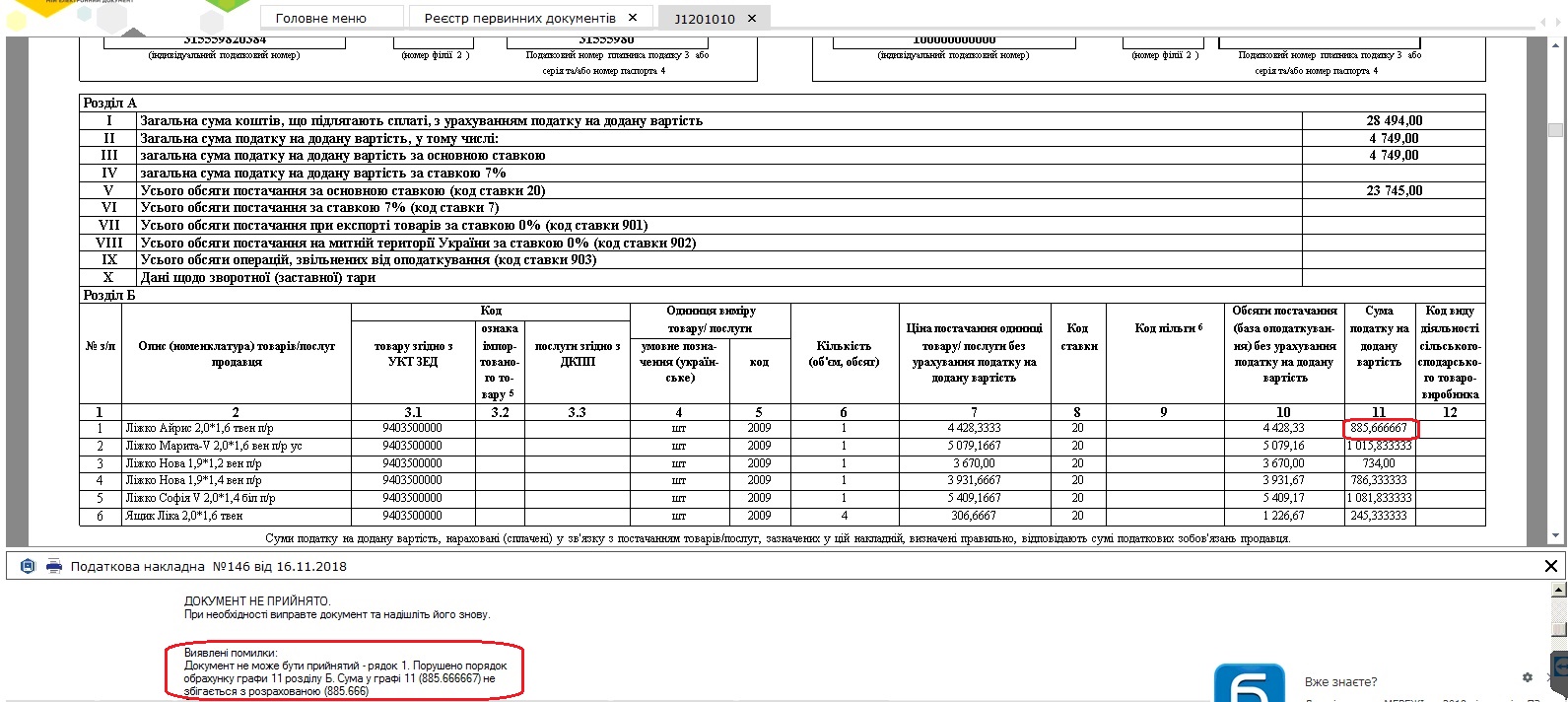This screenshot has width=1568, height=702.
Task: Close the Податкова накладна №146 panel
Action: (1550, 566)
